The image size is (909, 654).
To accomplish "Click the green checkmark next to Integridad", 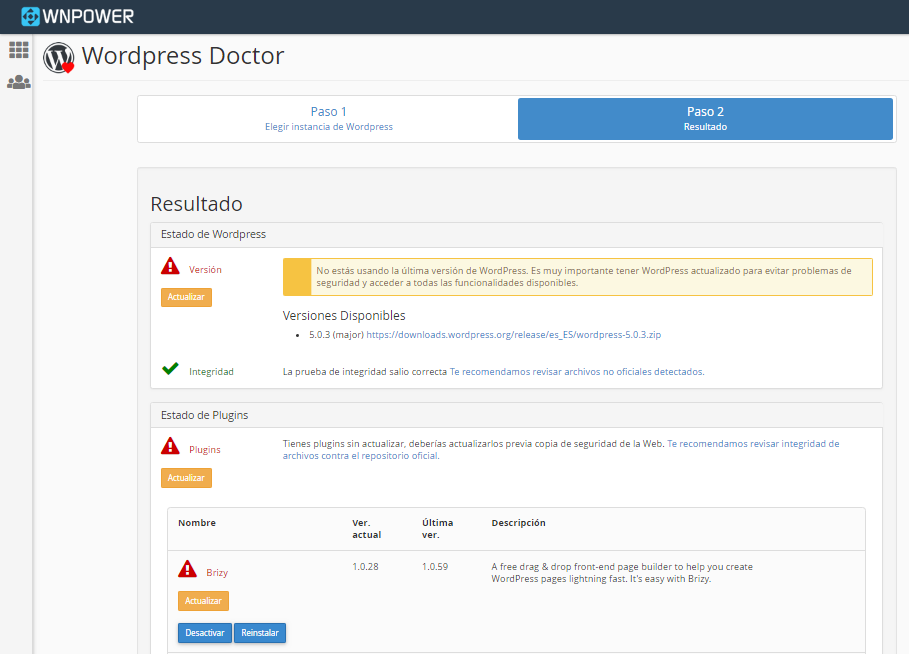I will [170, 369].
